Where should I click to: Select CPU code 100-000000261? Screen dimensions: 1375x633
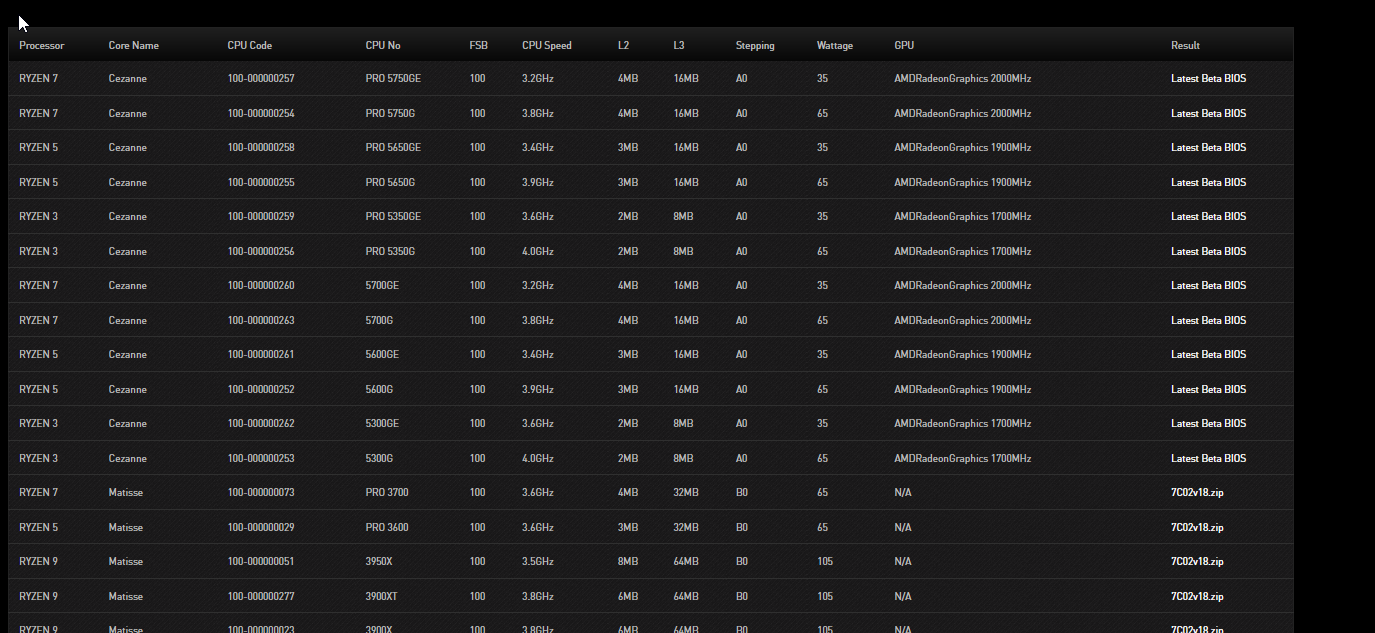click(x=261, y=355)
